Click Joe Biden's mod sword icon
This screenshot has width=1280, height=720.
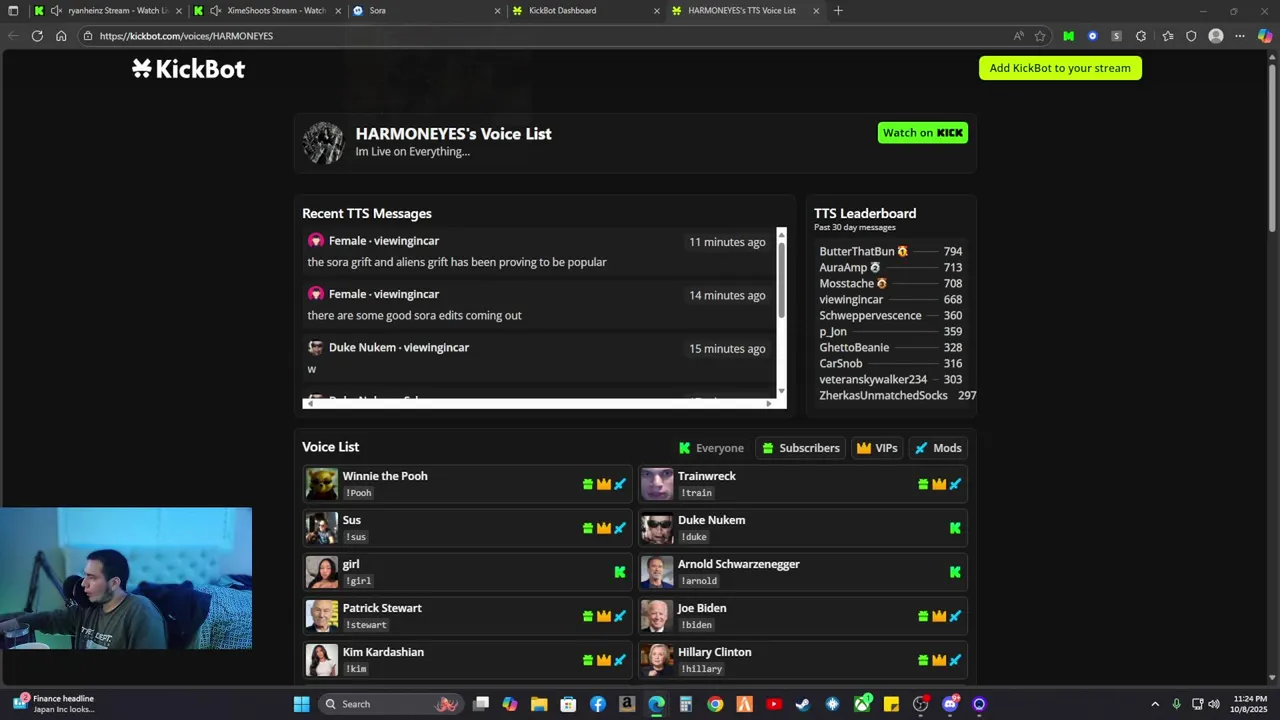(x=955, y=616)
